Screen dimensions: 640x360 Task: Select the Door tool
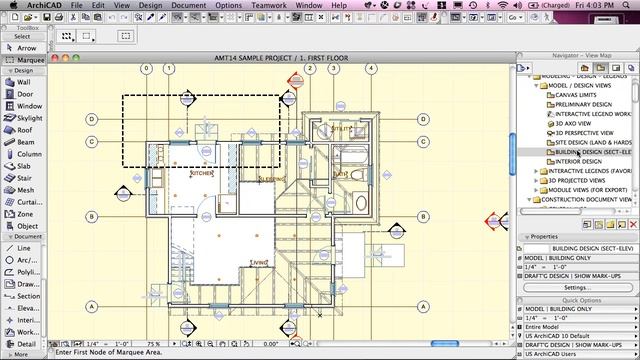(x=23, y=94)
